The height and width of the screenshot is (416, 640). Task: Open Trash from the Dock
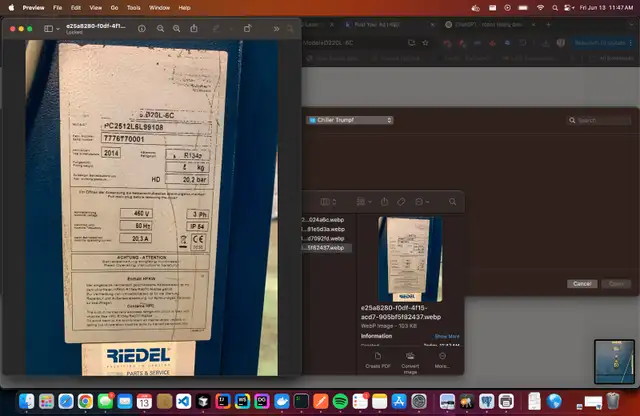(x=612, y=401)
